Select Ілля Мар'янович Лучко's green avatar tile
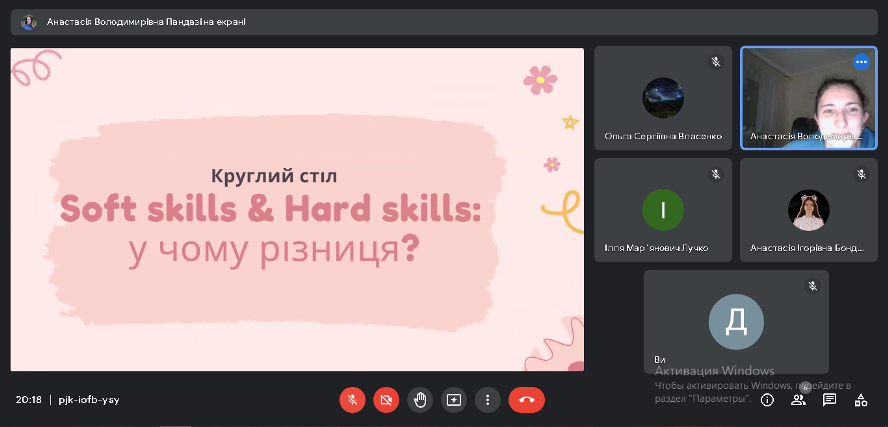 [x=663, y=209]
